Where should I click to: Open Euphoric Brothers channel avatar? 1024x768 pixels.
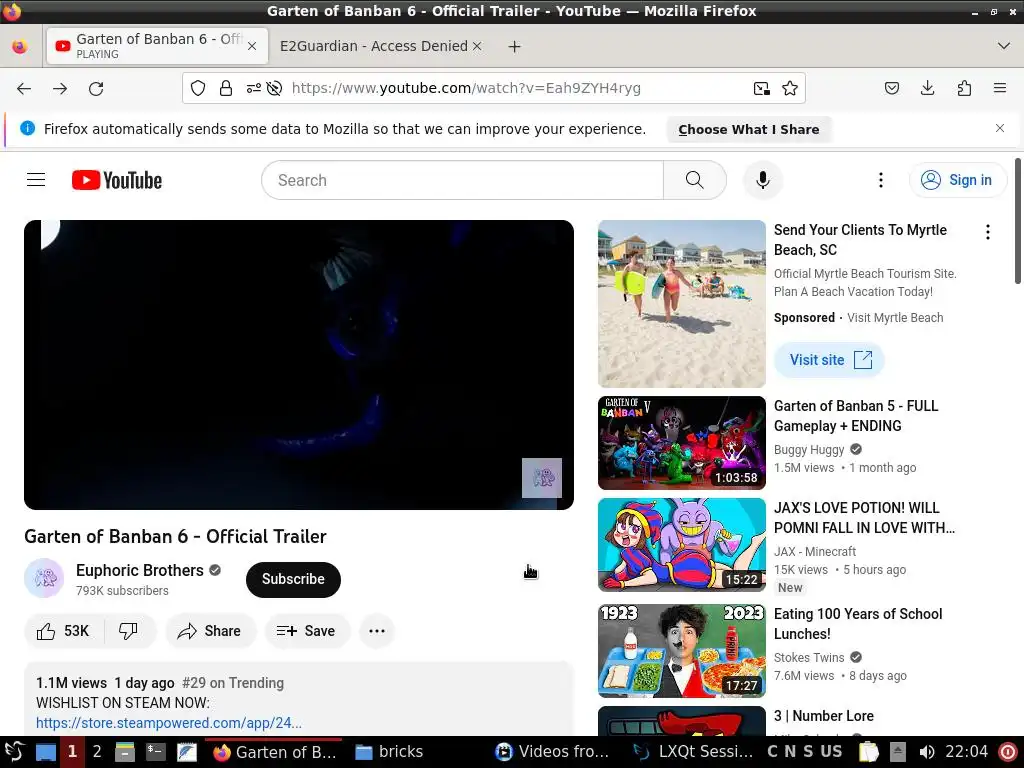click(x=44, y=578)
